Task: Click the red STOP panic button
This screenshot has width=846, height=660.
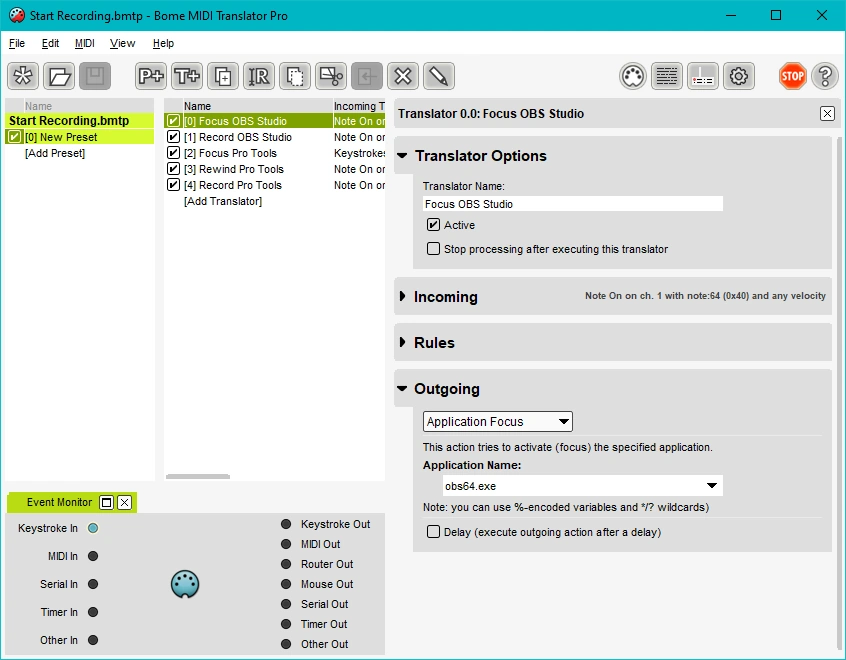Action: (793, 76)
